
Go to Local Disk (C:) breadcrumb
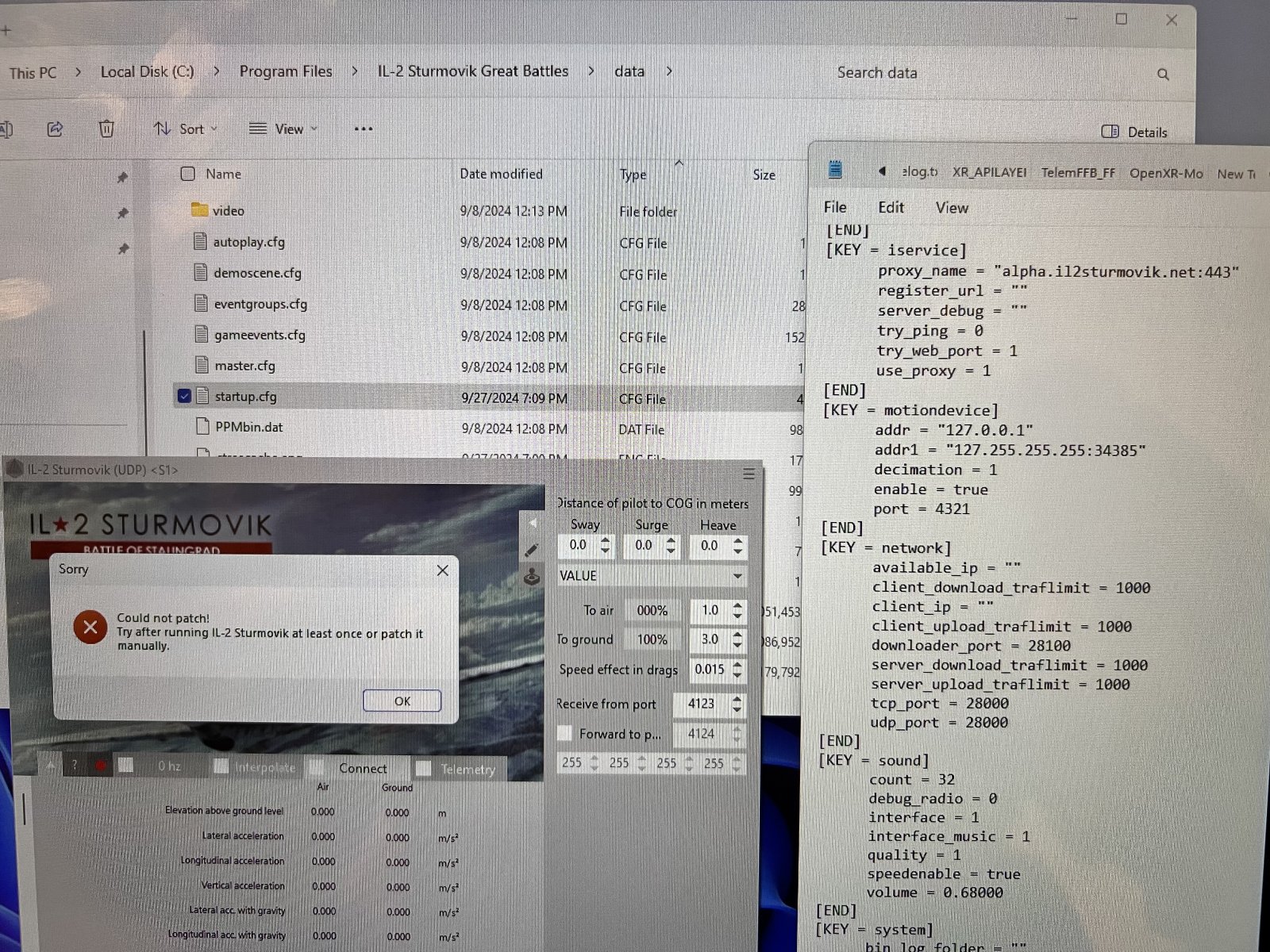click(147, 71)
